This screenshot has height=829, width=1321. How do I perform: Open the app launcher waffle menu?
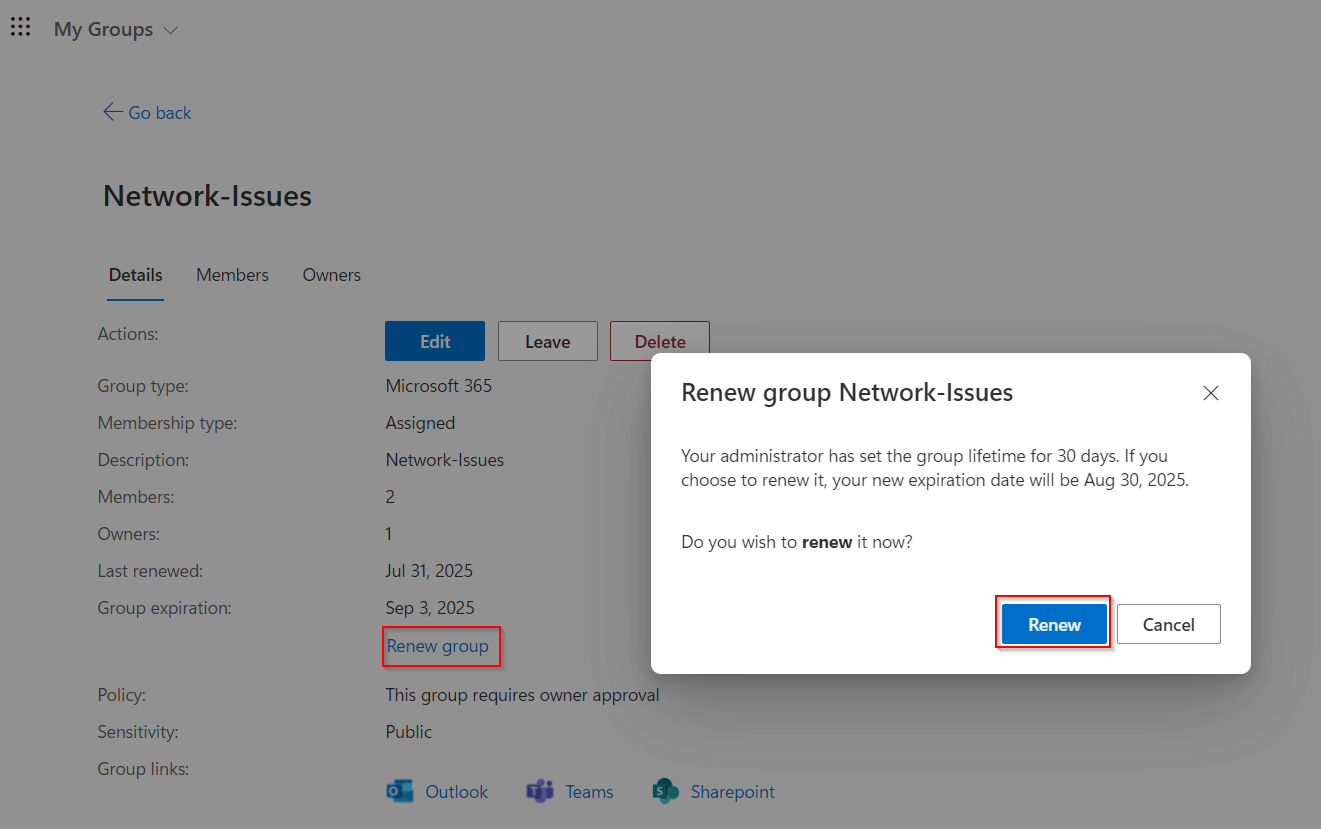[21, 27]
